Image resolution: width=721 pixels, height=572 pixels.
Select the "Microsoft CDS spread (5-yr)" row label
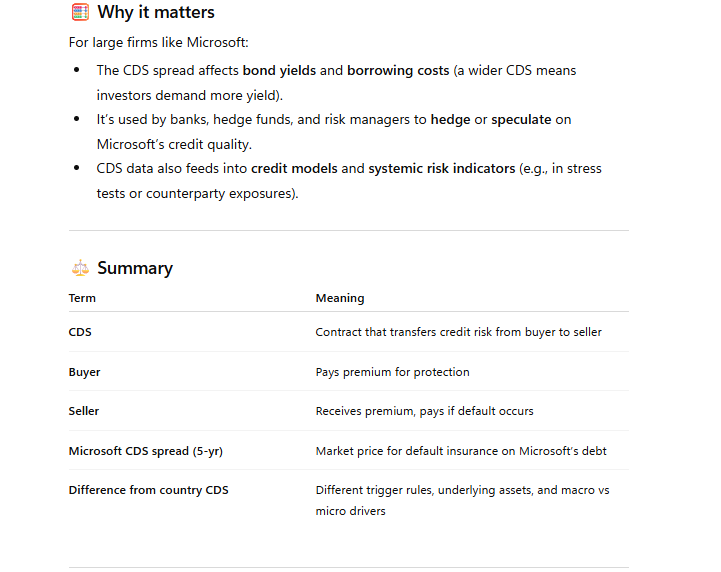(145, 451)
